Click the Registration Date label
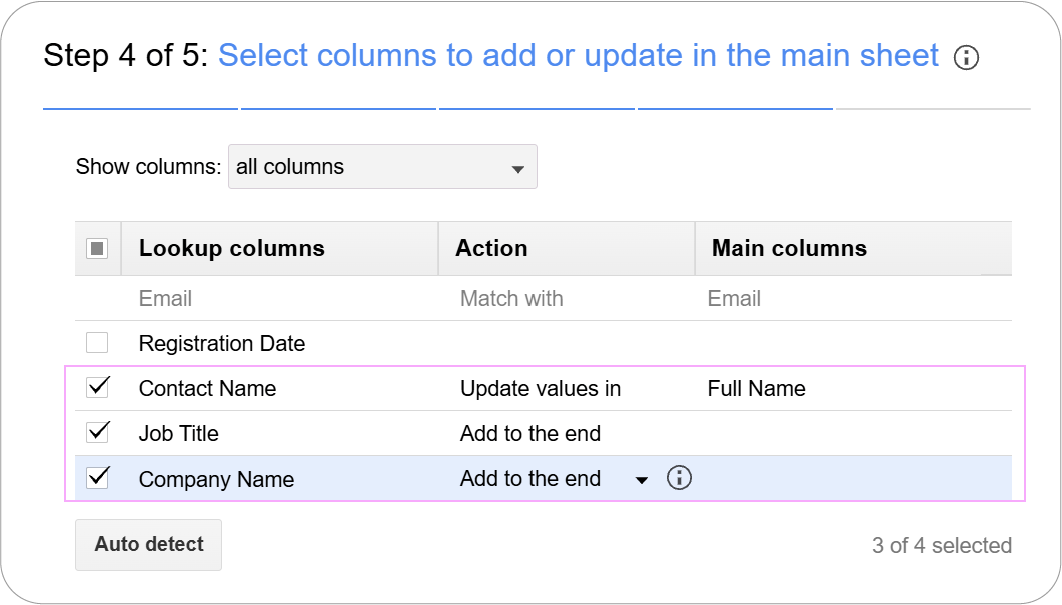 pyautogui.click(x=221, y=343)
